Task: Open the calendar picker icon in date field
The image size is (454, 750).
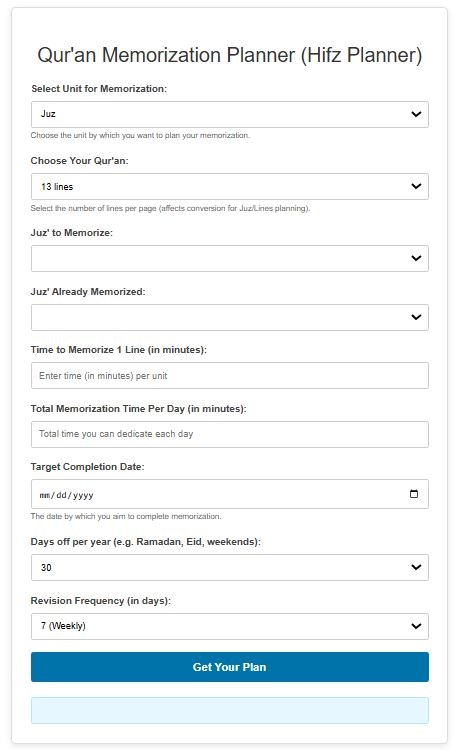Action: pyautogui.click(x=414, y=494)
